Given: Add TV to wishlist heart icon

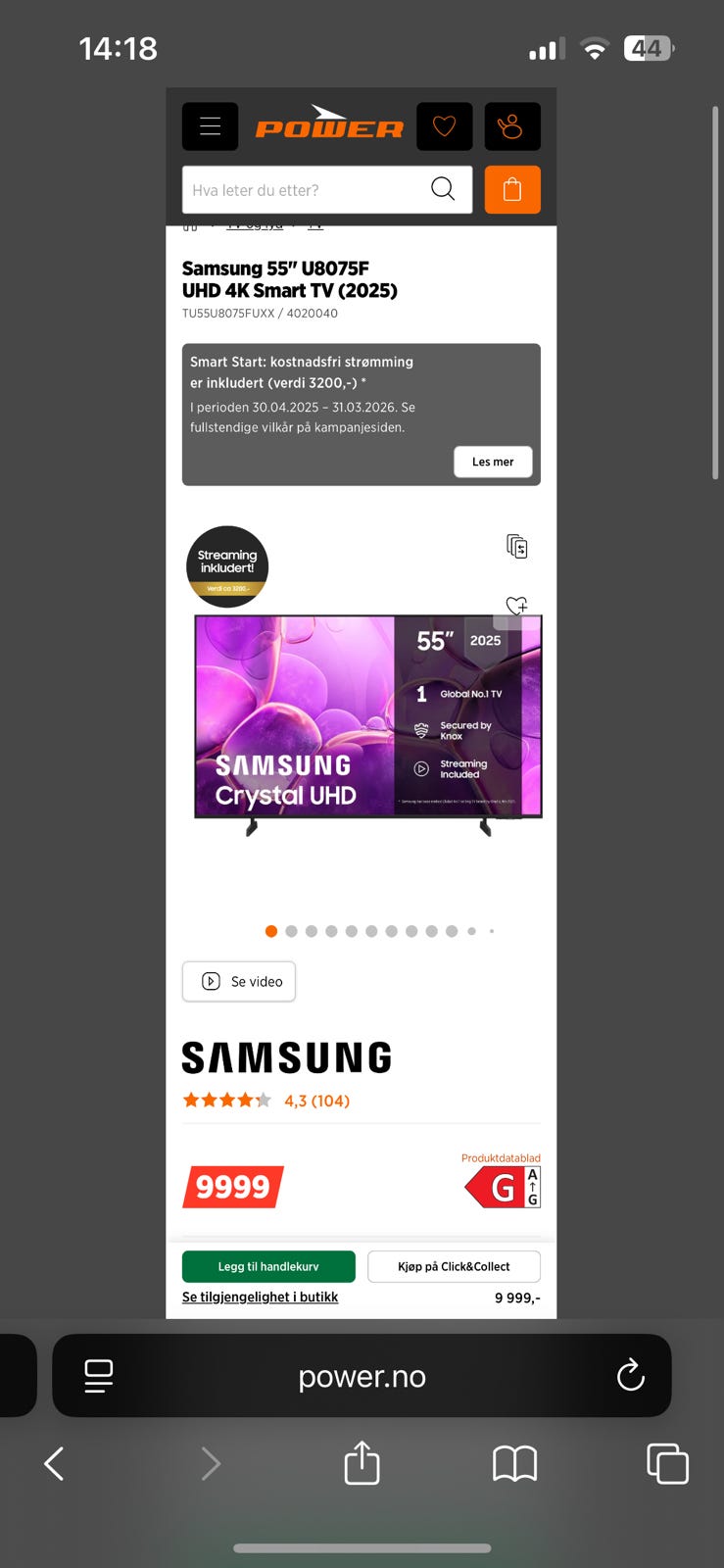Looking at the screenshot, I should point(516,606).
